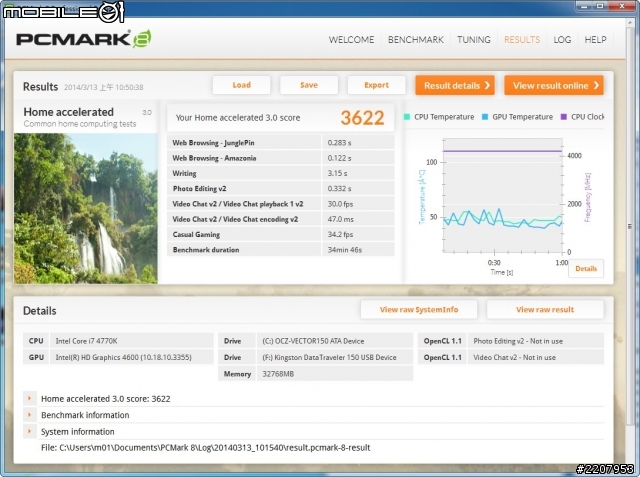Select the Writing result row

click(281, 173)
